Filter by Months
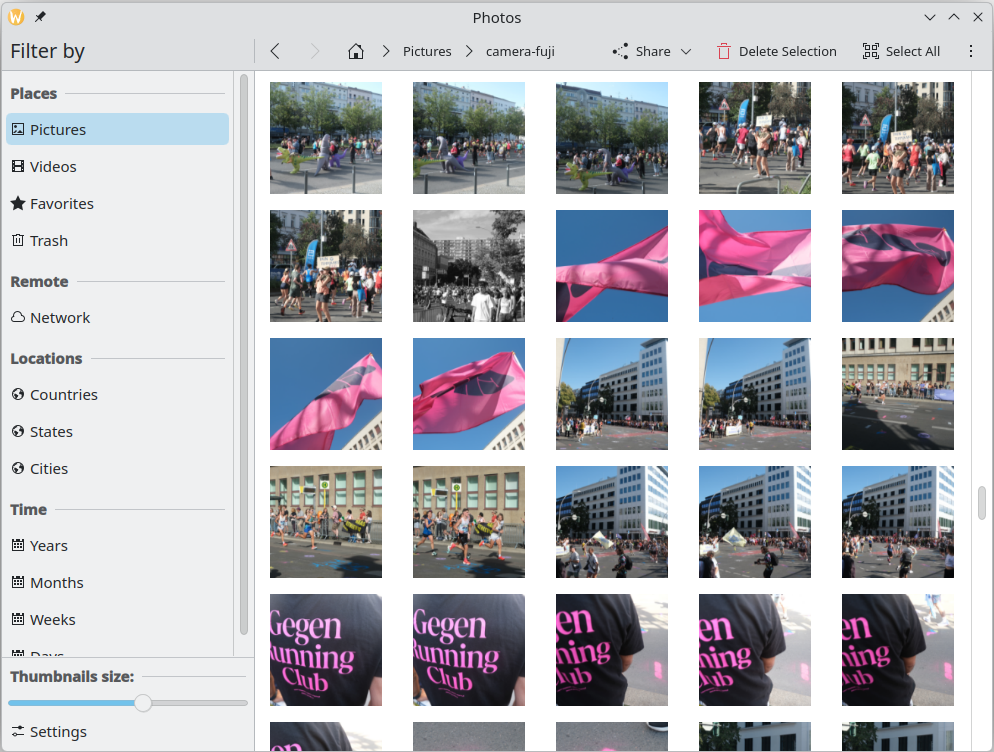Image resolution: width=994 pixels, height=752 pixels. [117, 582]
